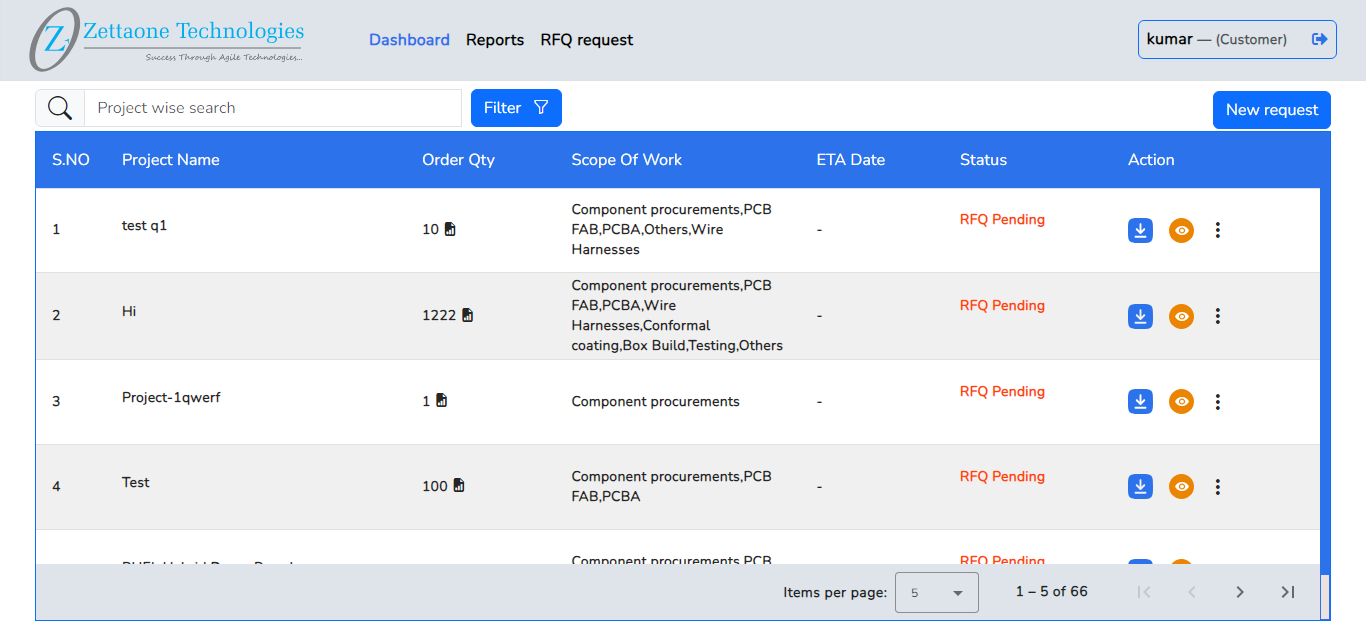View the Test project via eye icon

coord(1181,487)
